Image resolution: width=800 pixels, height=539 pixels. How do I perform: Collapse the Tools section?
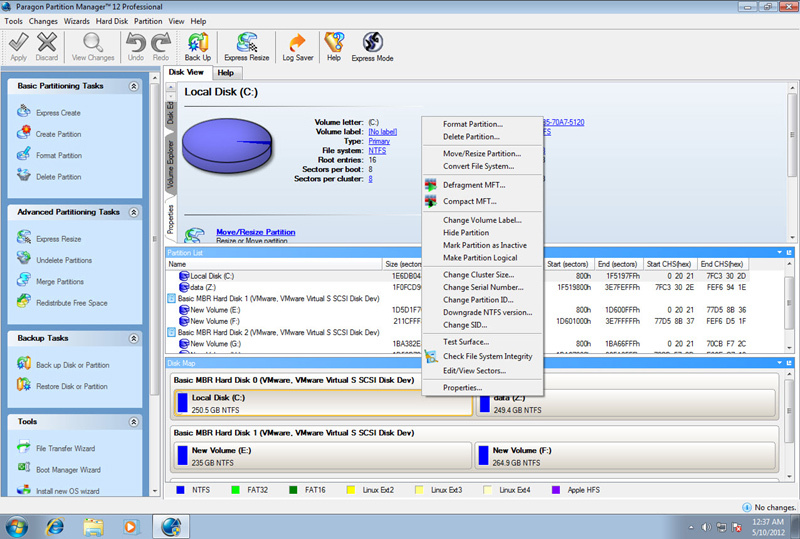pyautogui.click(x=131, y=422)
